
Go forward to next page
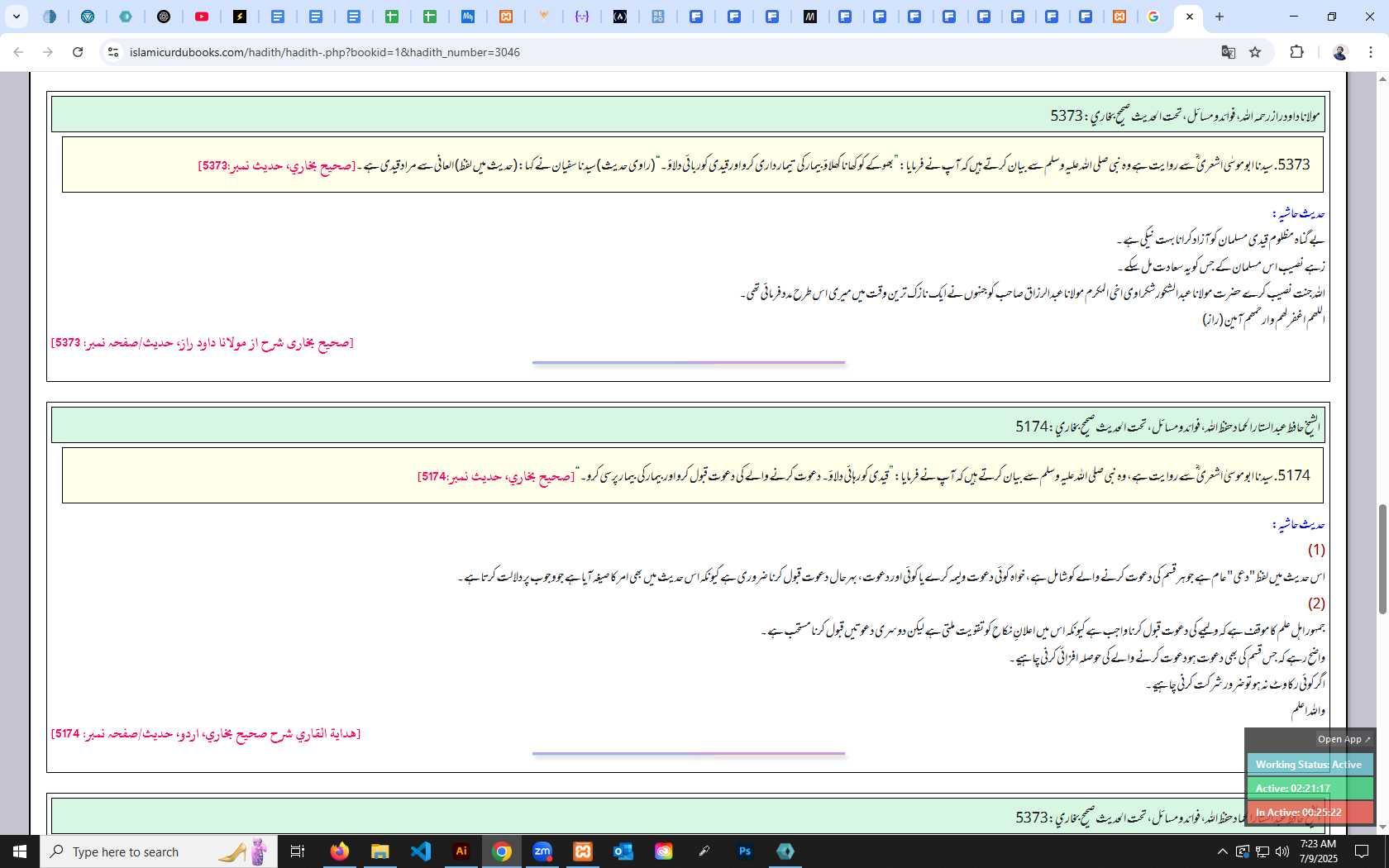(48, 52)
